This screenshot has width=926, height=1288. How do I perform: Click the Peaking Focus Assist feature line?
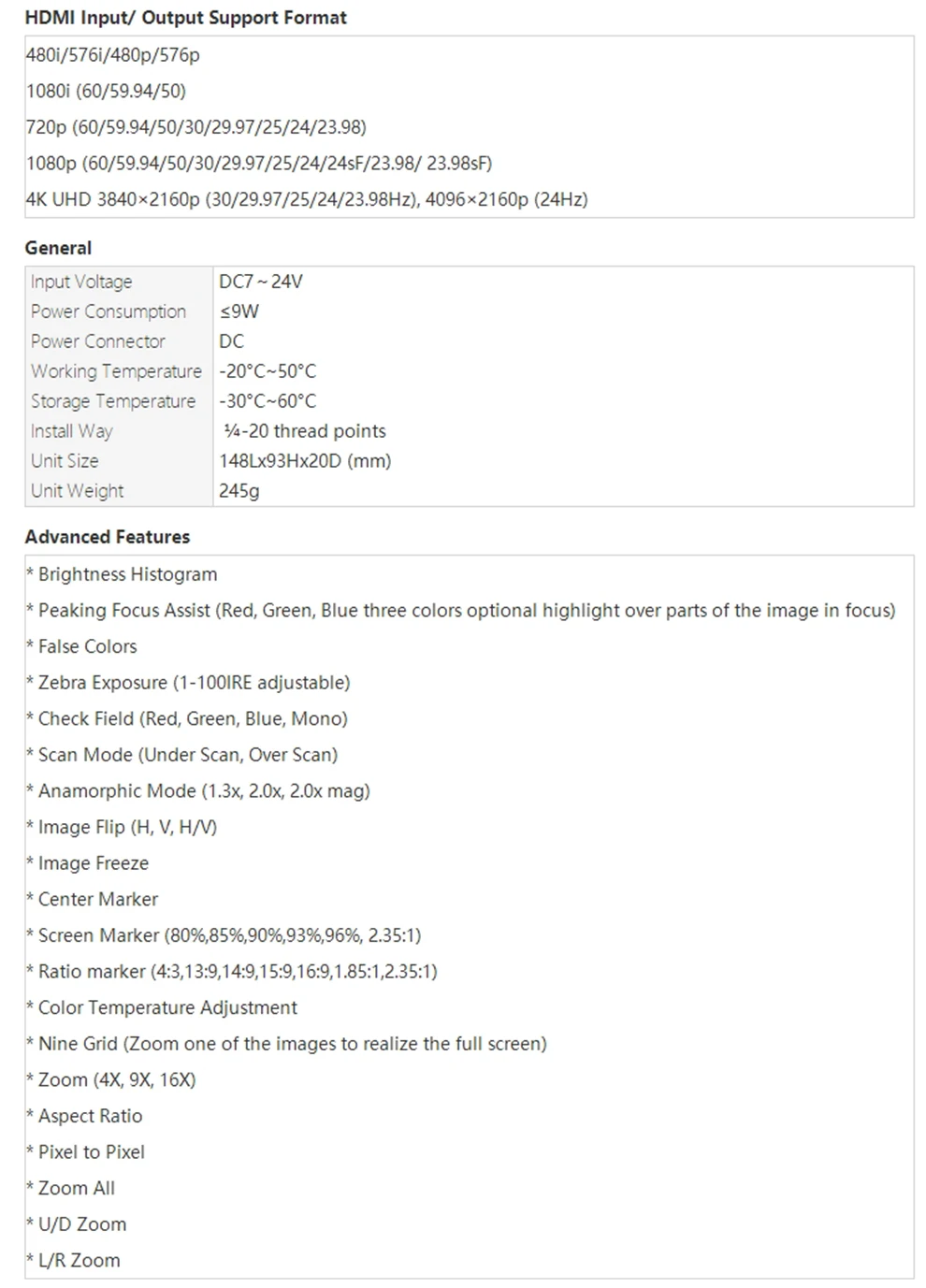461,611
